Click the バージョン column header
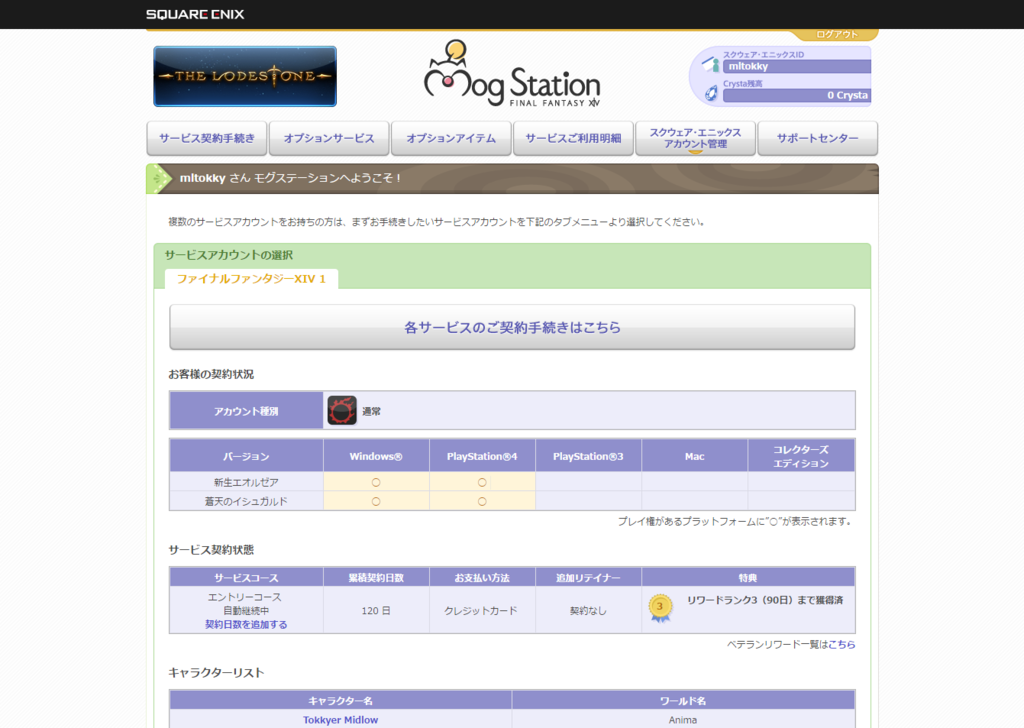Screen dimensions: 1024x728 [246, 456]
